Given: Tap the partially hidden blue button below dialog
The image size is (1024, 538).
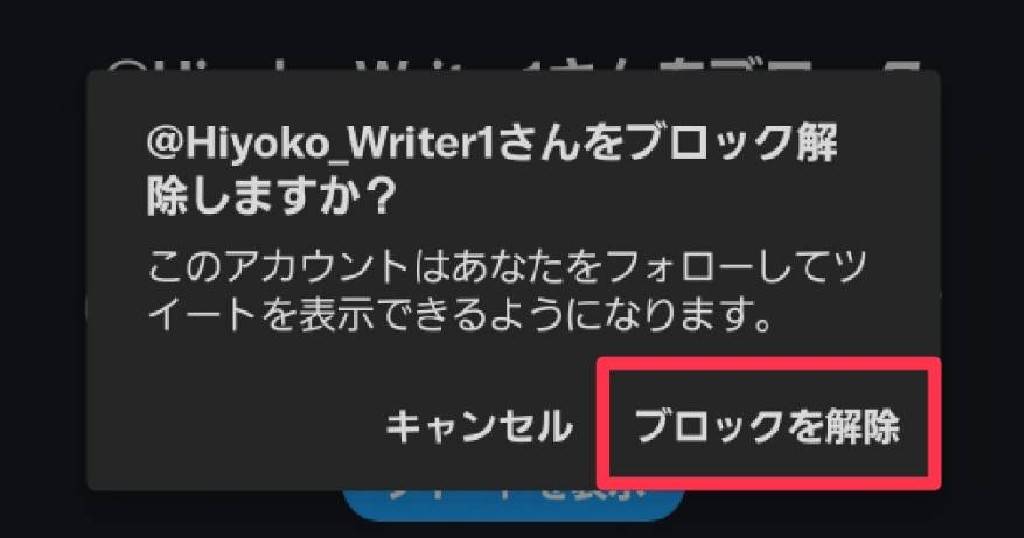Looking at the screenshot, I should (x=513, y=504).
